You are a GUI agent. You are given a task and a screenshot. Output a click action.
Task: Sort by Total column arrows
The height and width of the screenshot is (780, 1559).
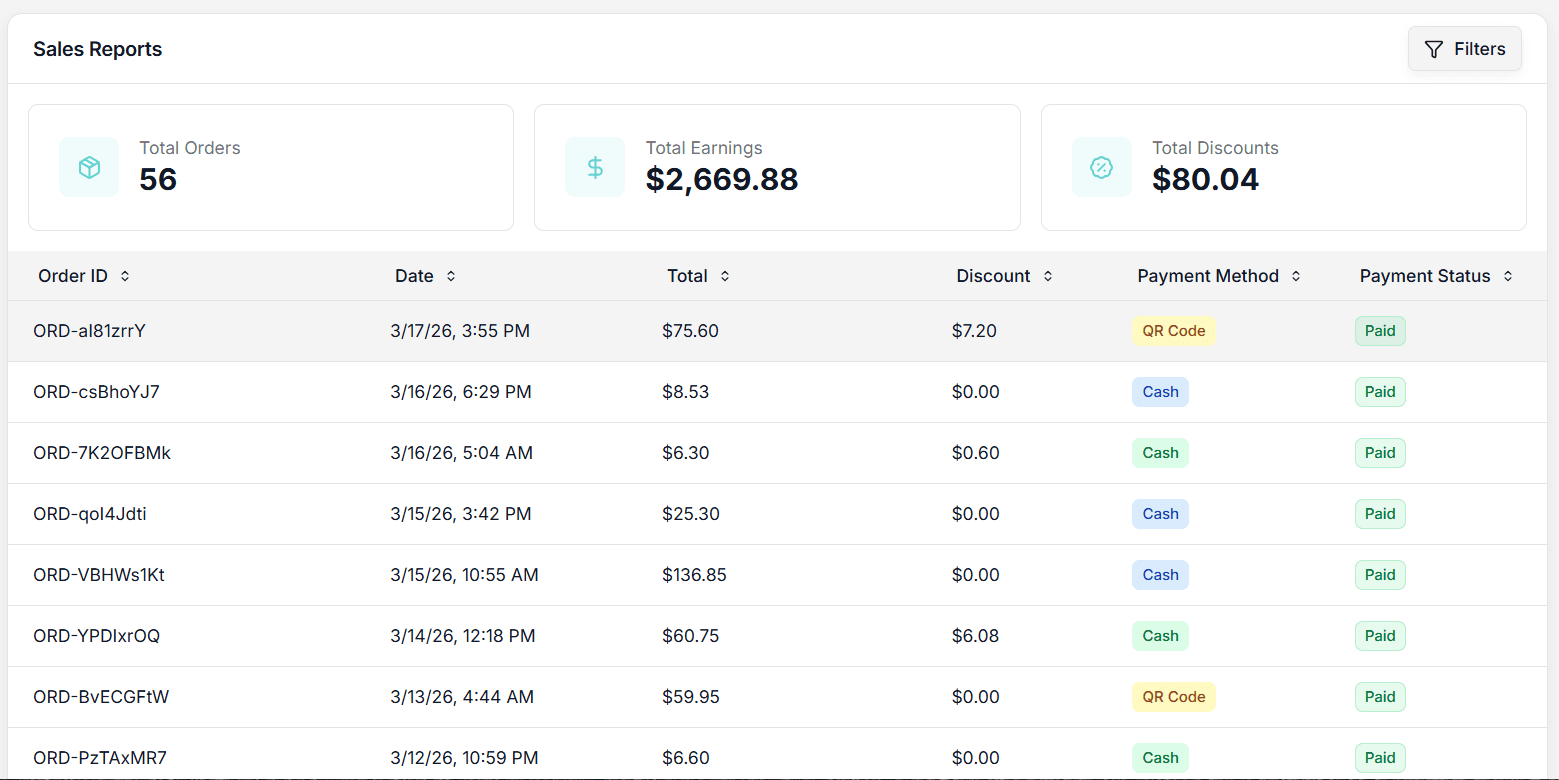click(x=725, y=276)
